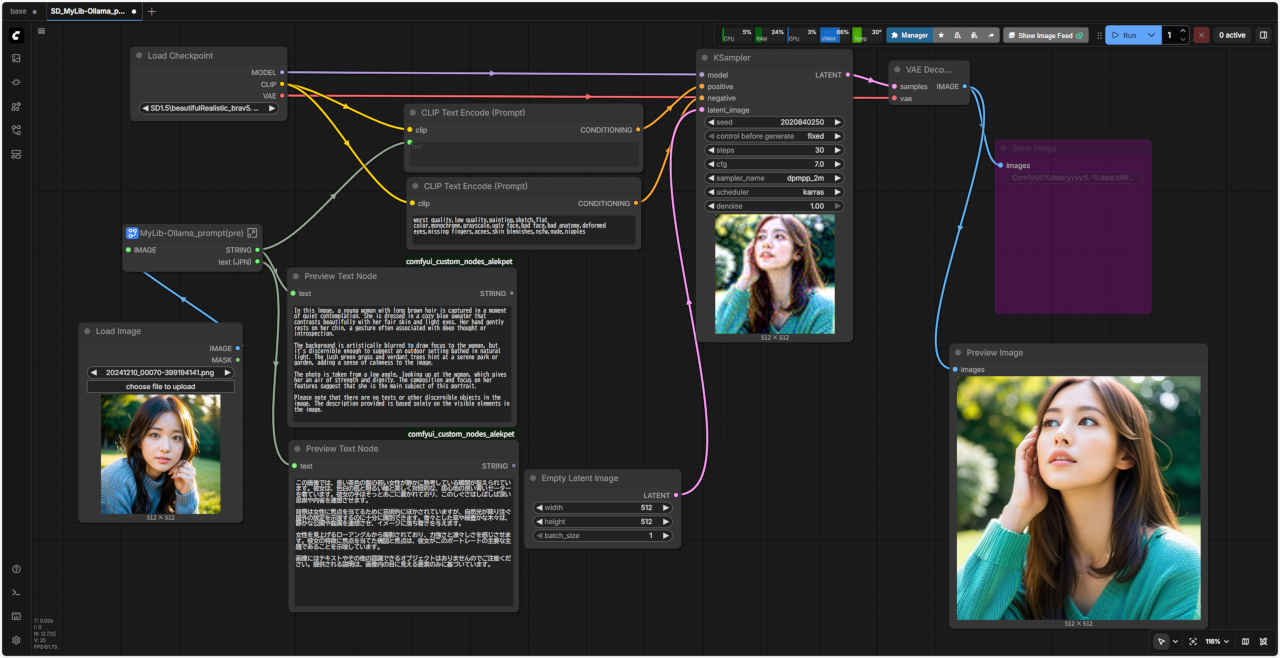Click the Manager button
This screenshot has width=1280, height=658.
(908, 35)
